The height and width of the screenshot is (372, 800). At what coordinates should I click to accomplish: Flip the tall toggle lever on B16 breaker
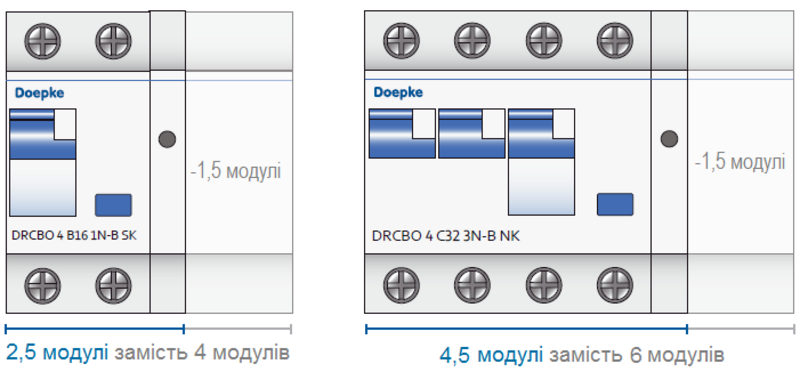(43, 162)
